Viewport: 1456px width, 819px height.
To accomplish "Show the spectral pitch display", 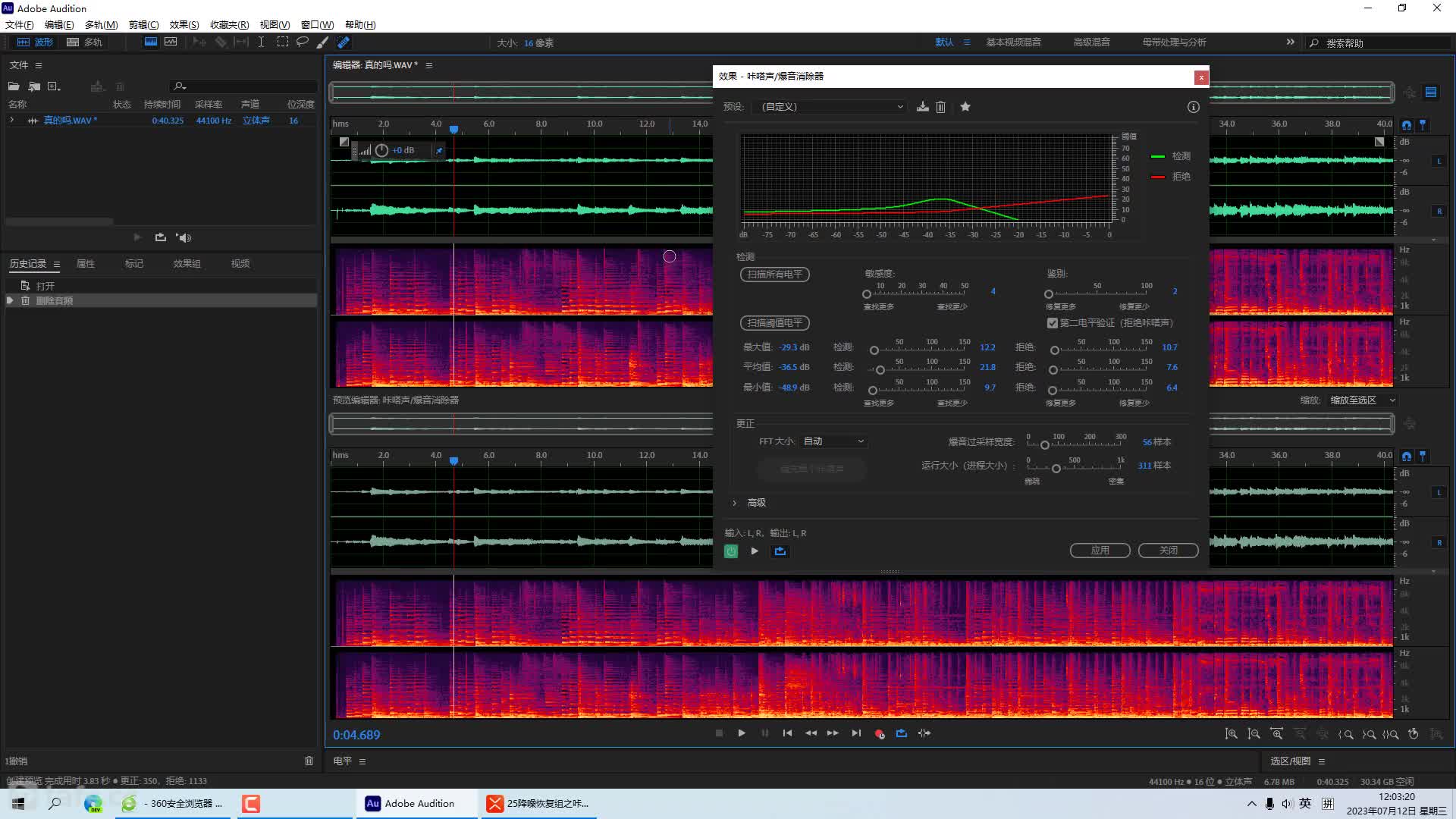I will (171, 42).
